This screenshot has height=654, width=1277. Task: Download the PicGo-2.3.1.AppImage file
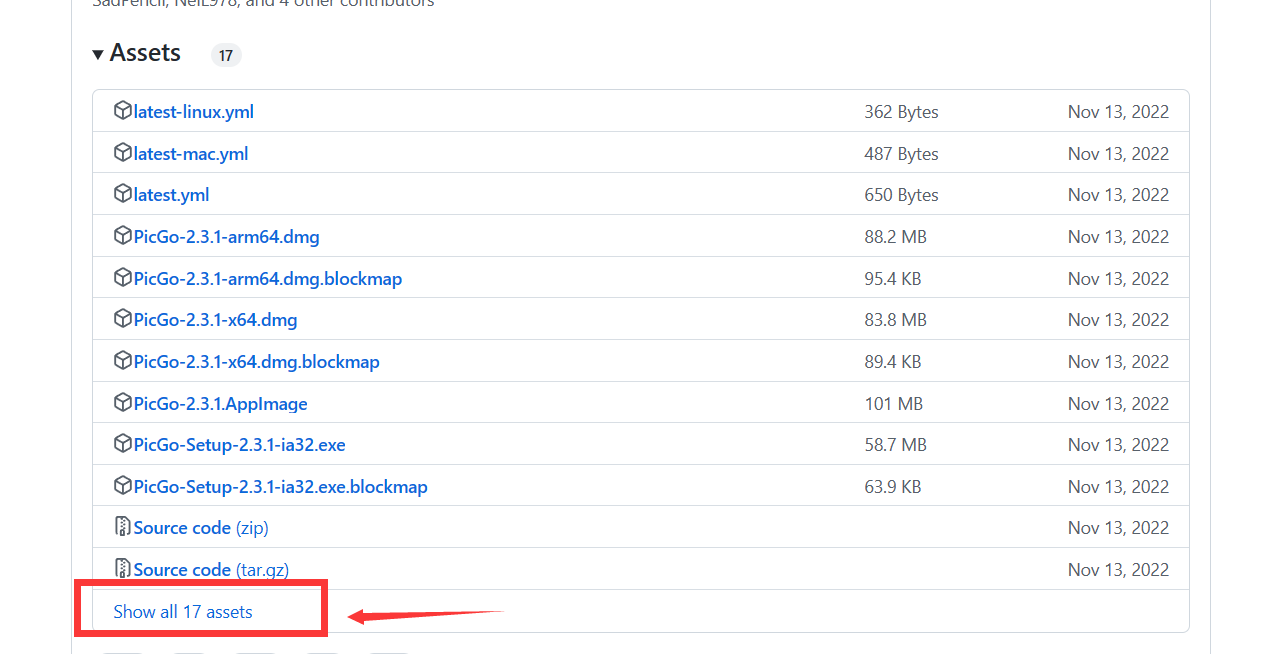220,404
